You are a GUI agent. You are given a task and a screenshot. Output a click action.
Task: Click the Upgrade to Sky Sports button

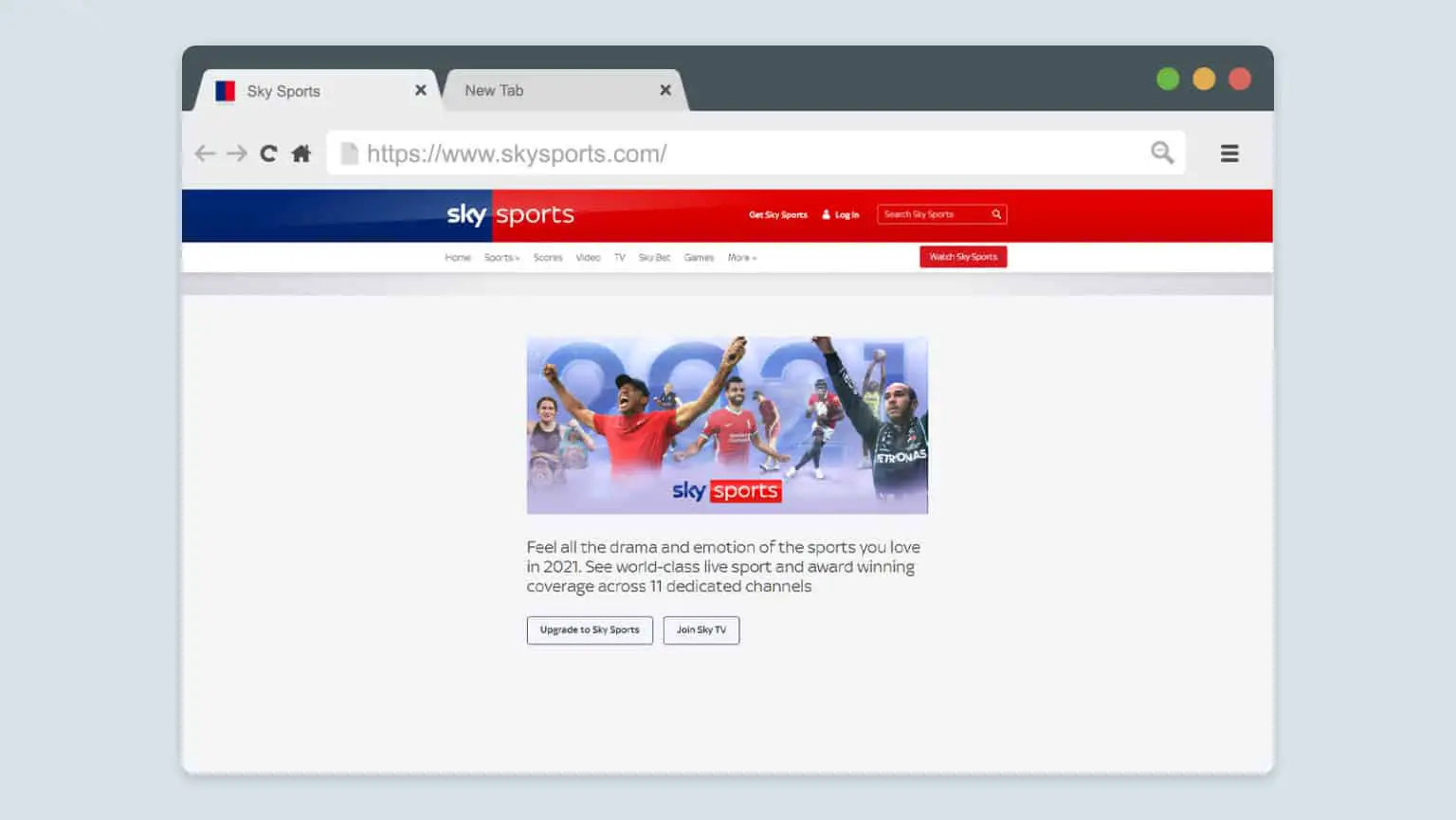(589, 629)
